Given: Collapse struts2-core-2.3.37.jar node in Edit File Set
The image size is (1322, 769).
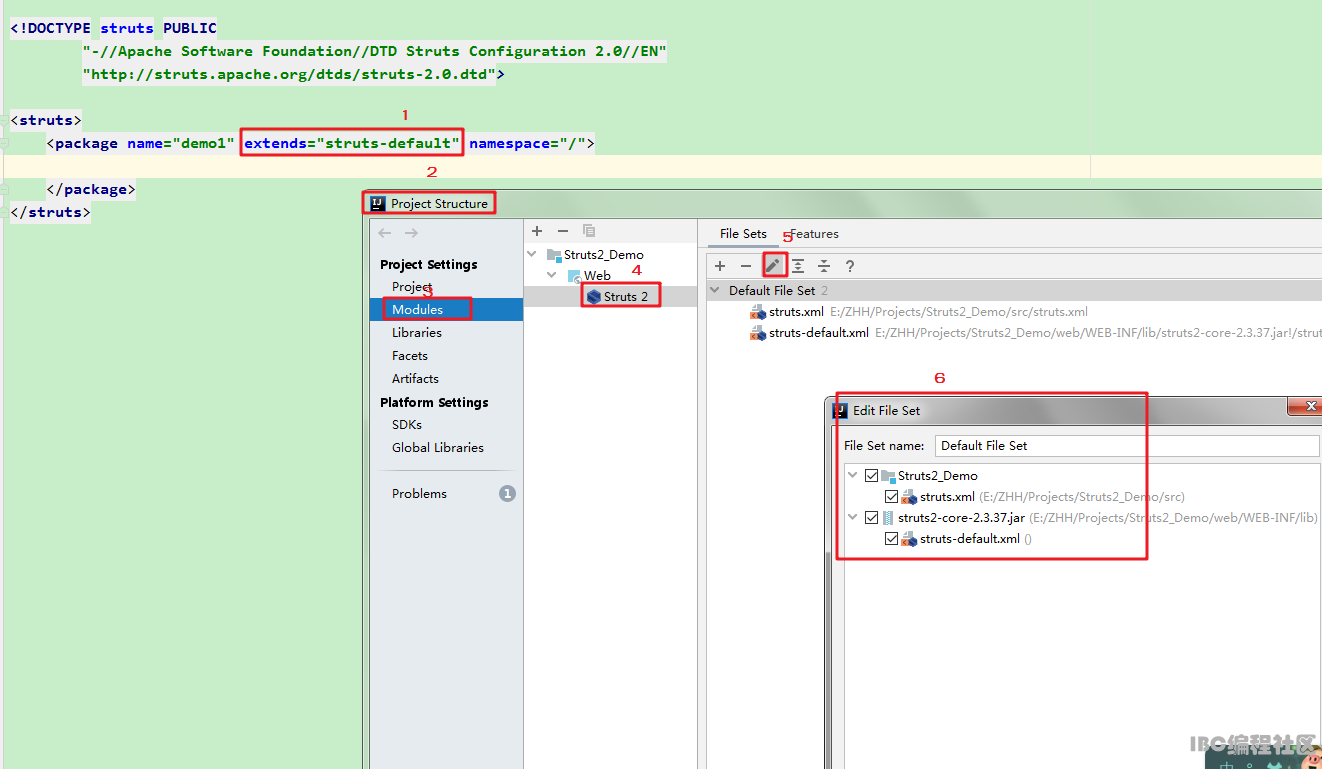Looking at the screenshot, I should click(x=853, y=518).
